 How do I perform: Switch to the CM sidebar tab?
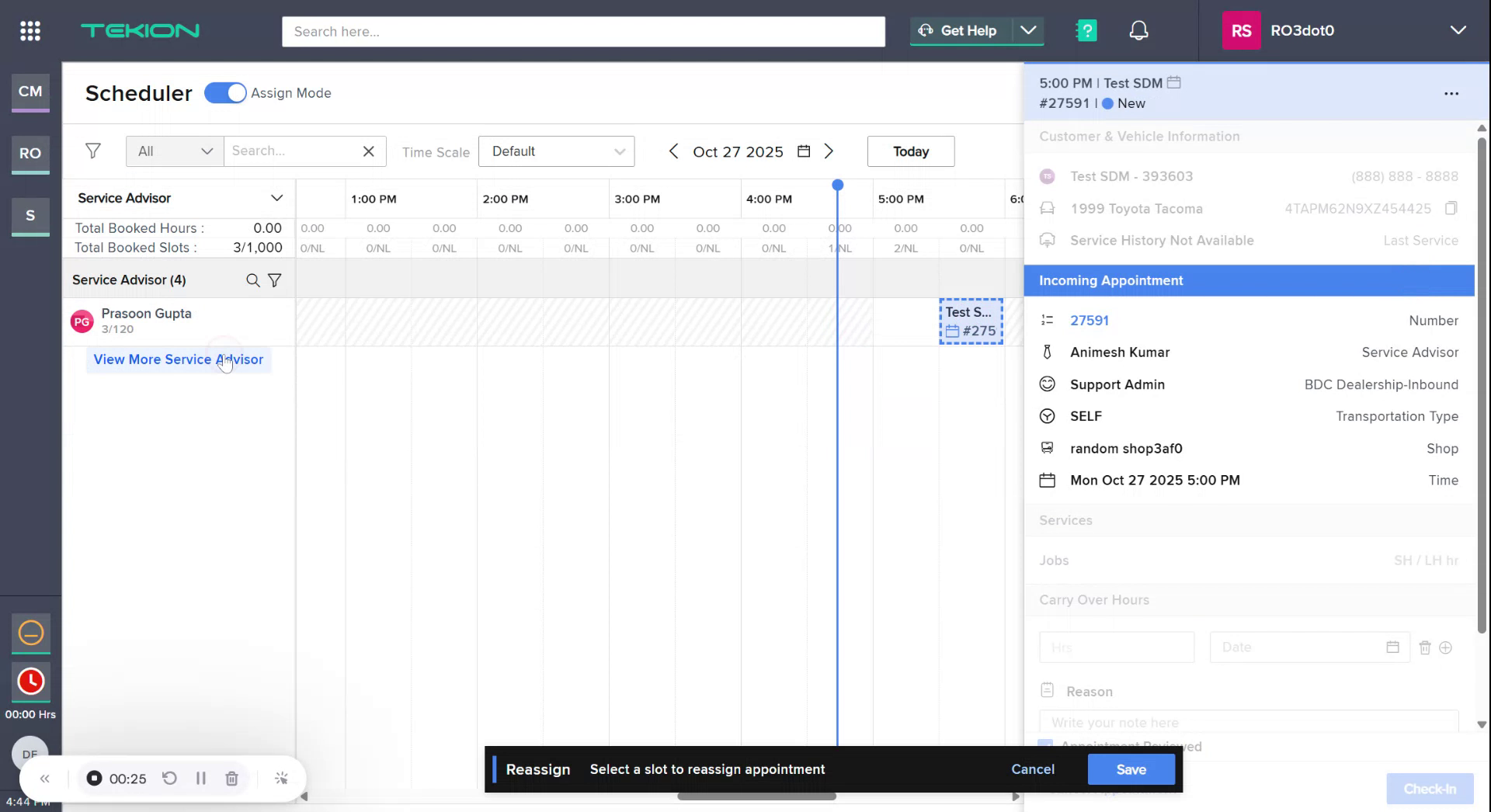(30, 92)
